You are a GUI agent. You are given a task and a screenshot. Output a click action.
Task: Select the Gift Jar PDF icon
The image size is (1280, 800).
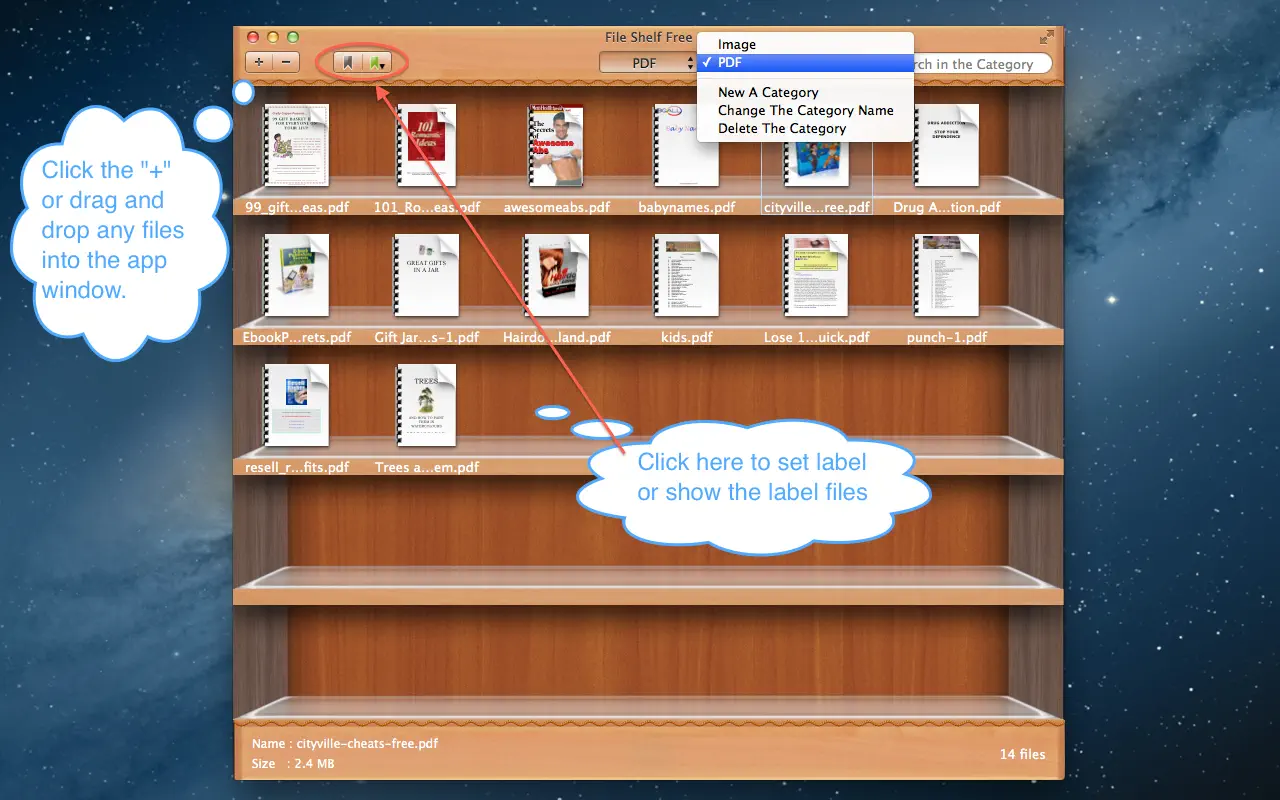(x=426, y=276)
